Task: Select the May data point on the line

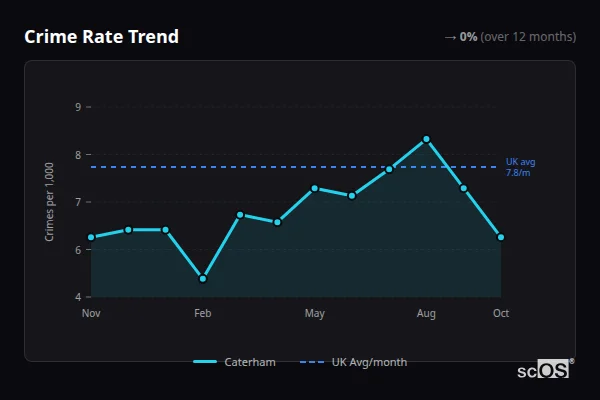Action: click(315, 188)
